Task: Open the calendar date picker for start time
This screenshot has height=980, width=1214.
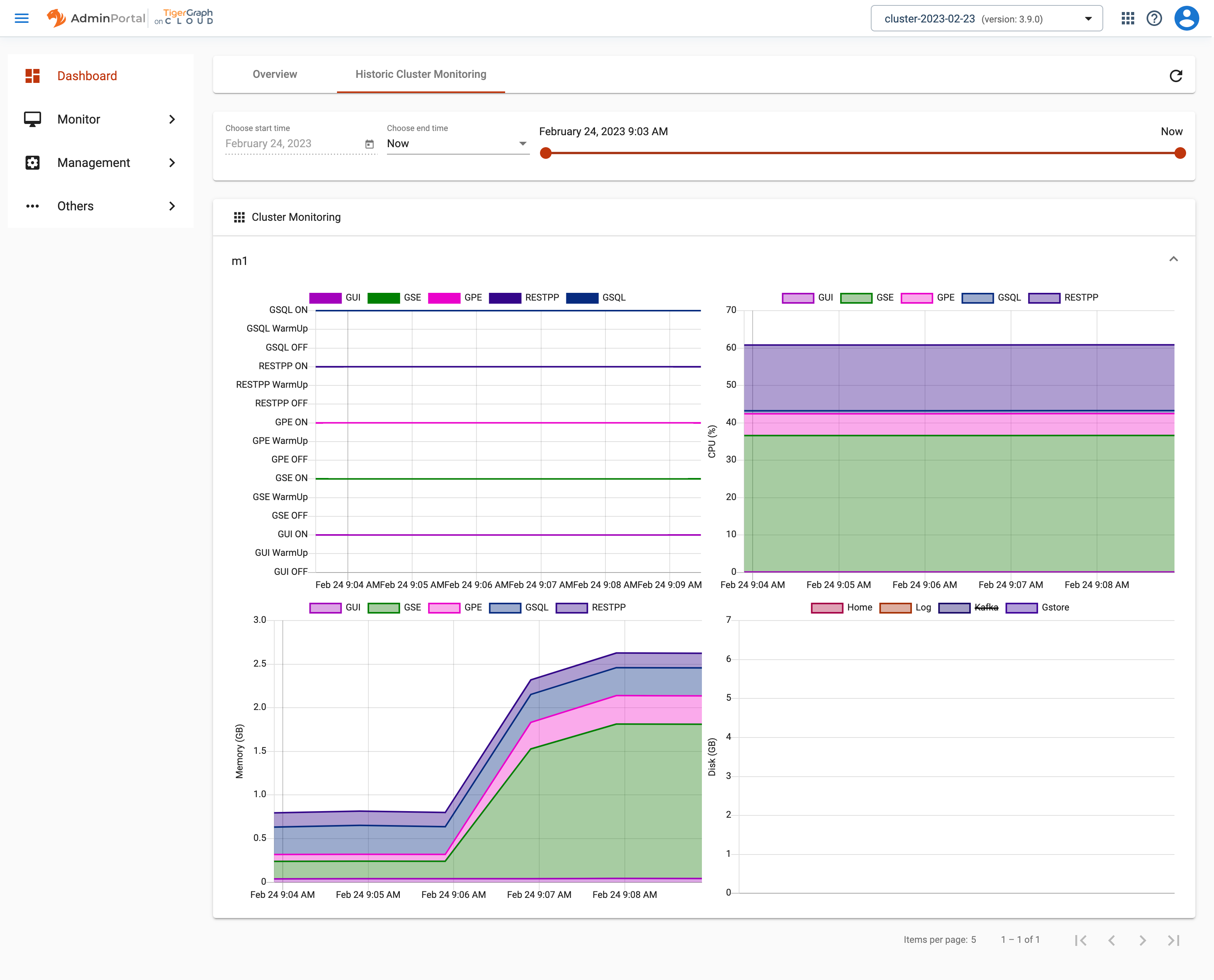Action: pyautogui.click(x=370, y=144)
